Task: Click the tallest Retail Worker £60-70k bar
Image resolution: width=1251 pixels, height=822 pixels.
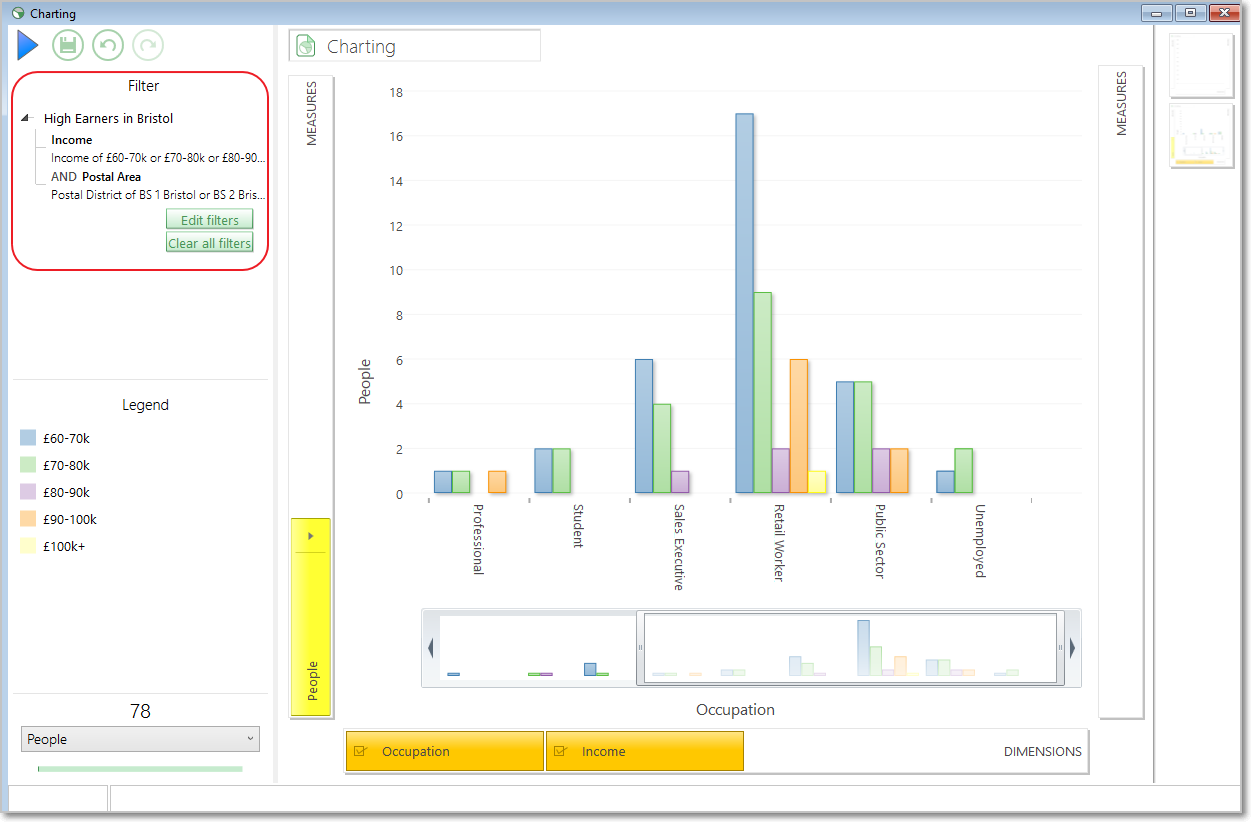Action: [x=745, y=303]
